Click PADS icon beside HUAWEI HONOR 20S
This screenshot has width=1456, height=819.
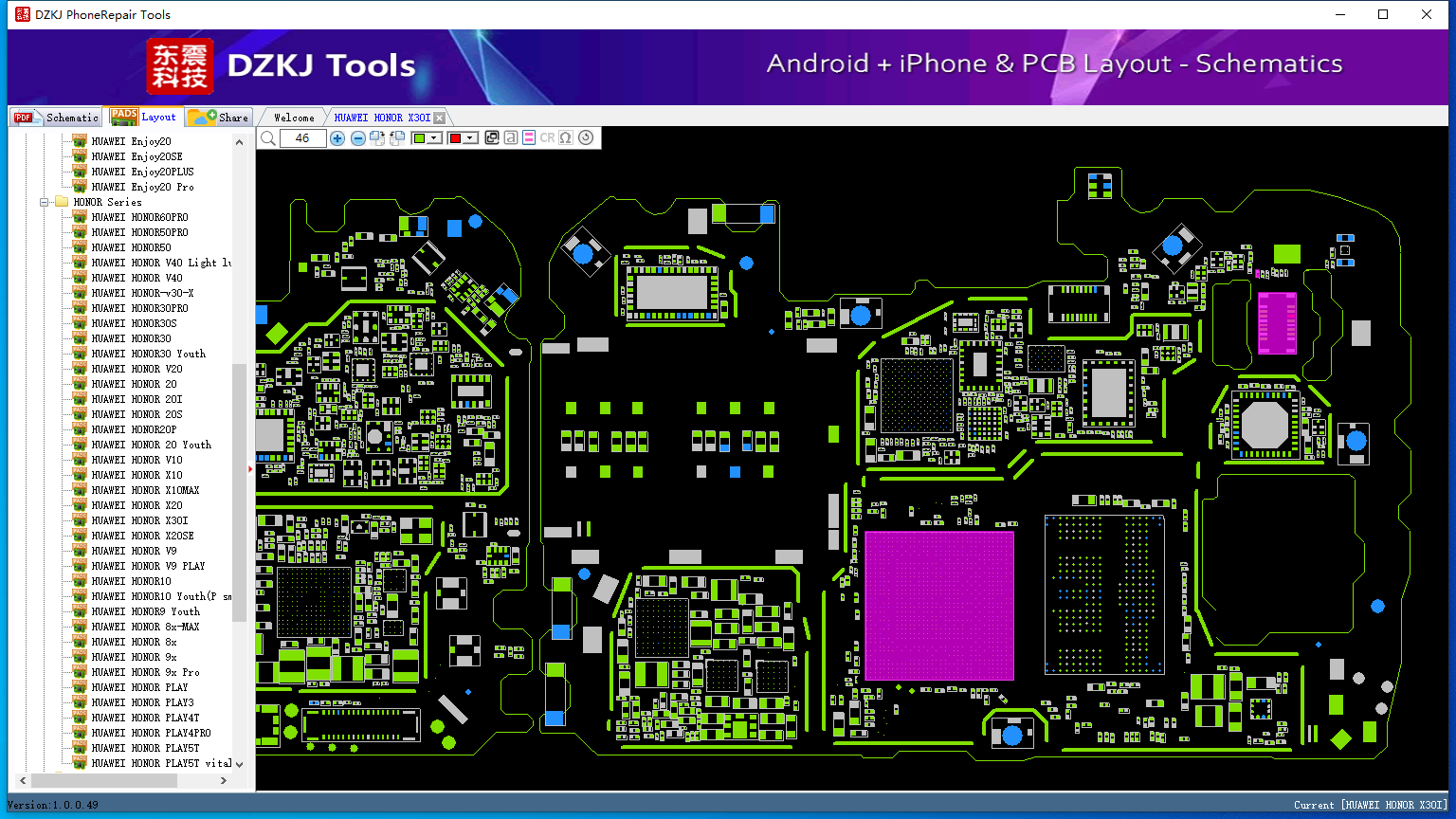click(x=80, y=414)
